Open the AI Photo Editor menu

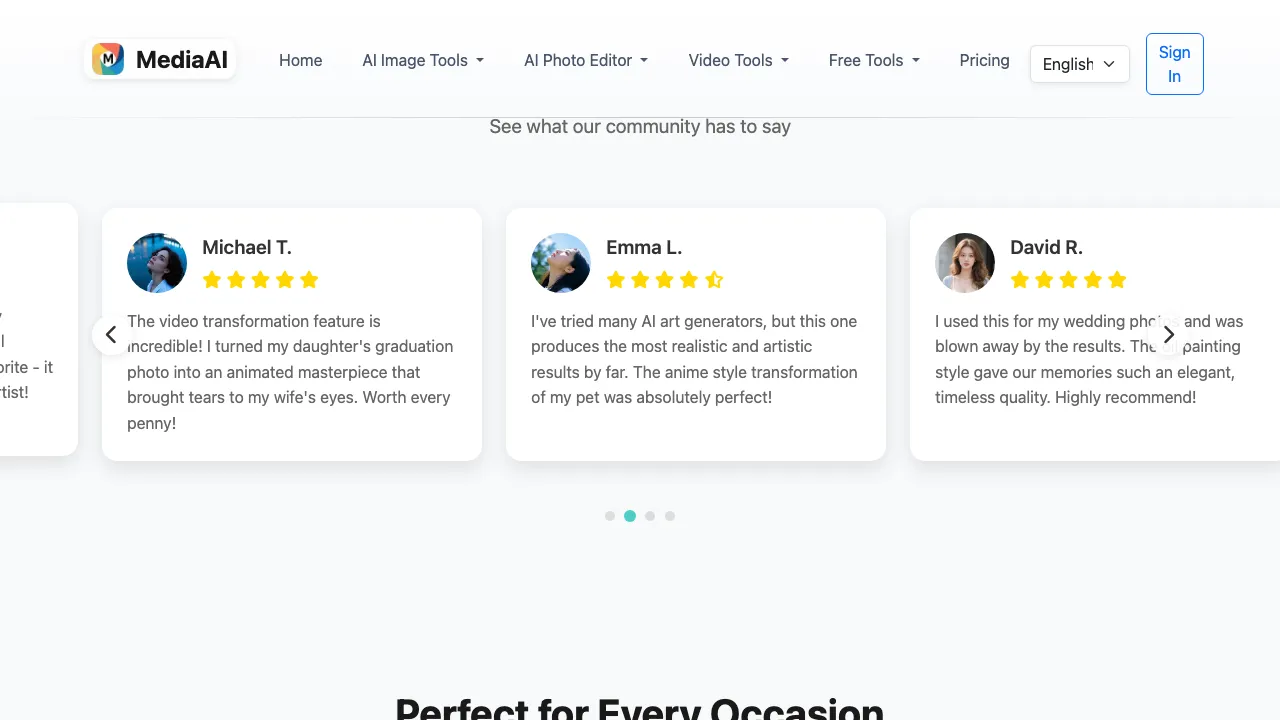586,60
